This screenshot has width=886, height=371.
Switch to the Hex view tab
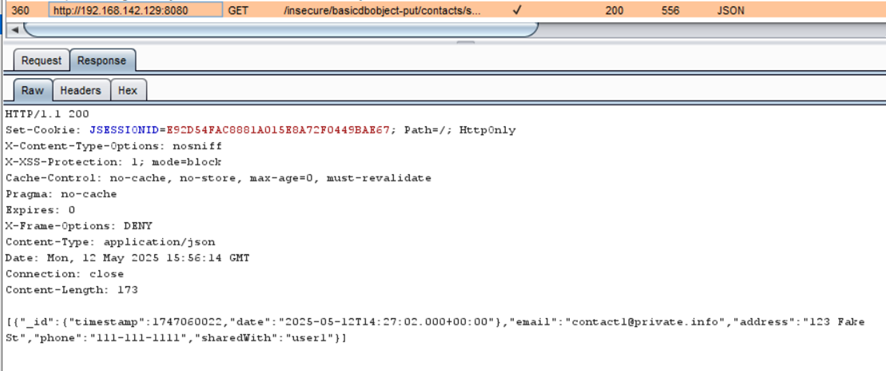click(128, 90)
